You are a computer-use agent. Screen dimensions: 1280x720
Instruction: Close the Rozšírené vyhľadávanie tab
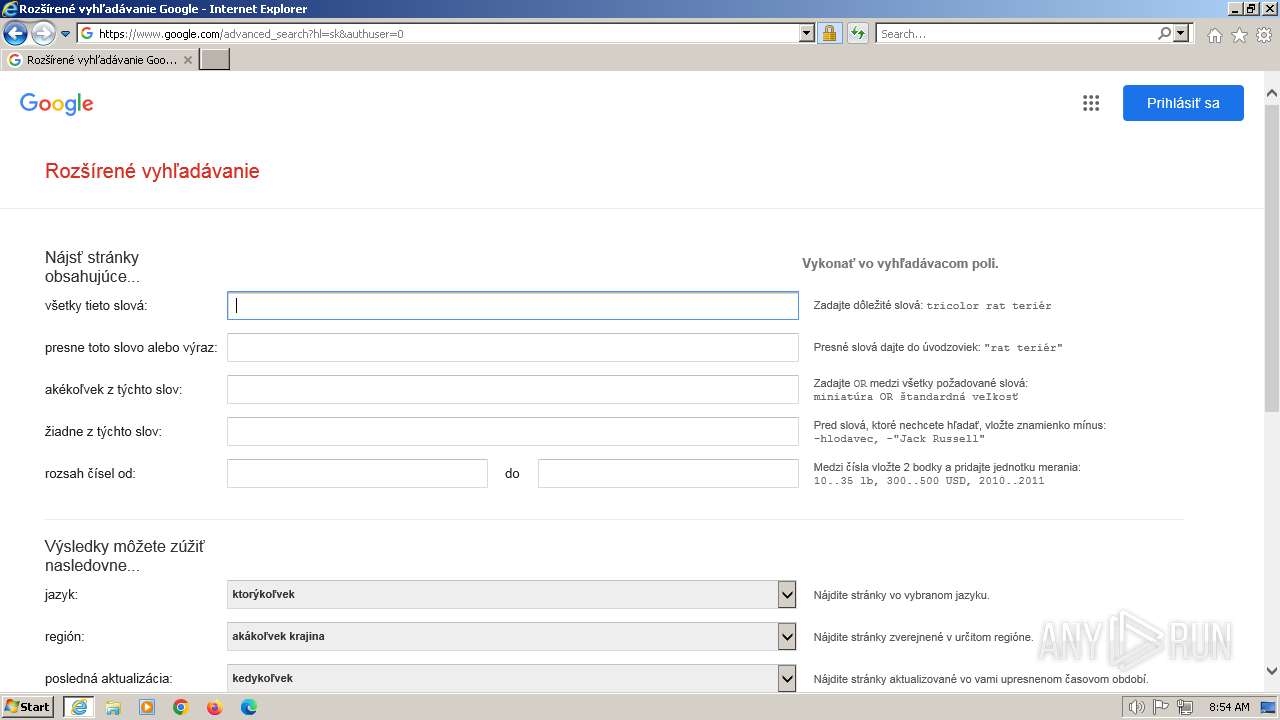(x=188, y=60)
